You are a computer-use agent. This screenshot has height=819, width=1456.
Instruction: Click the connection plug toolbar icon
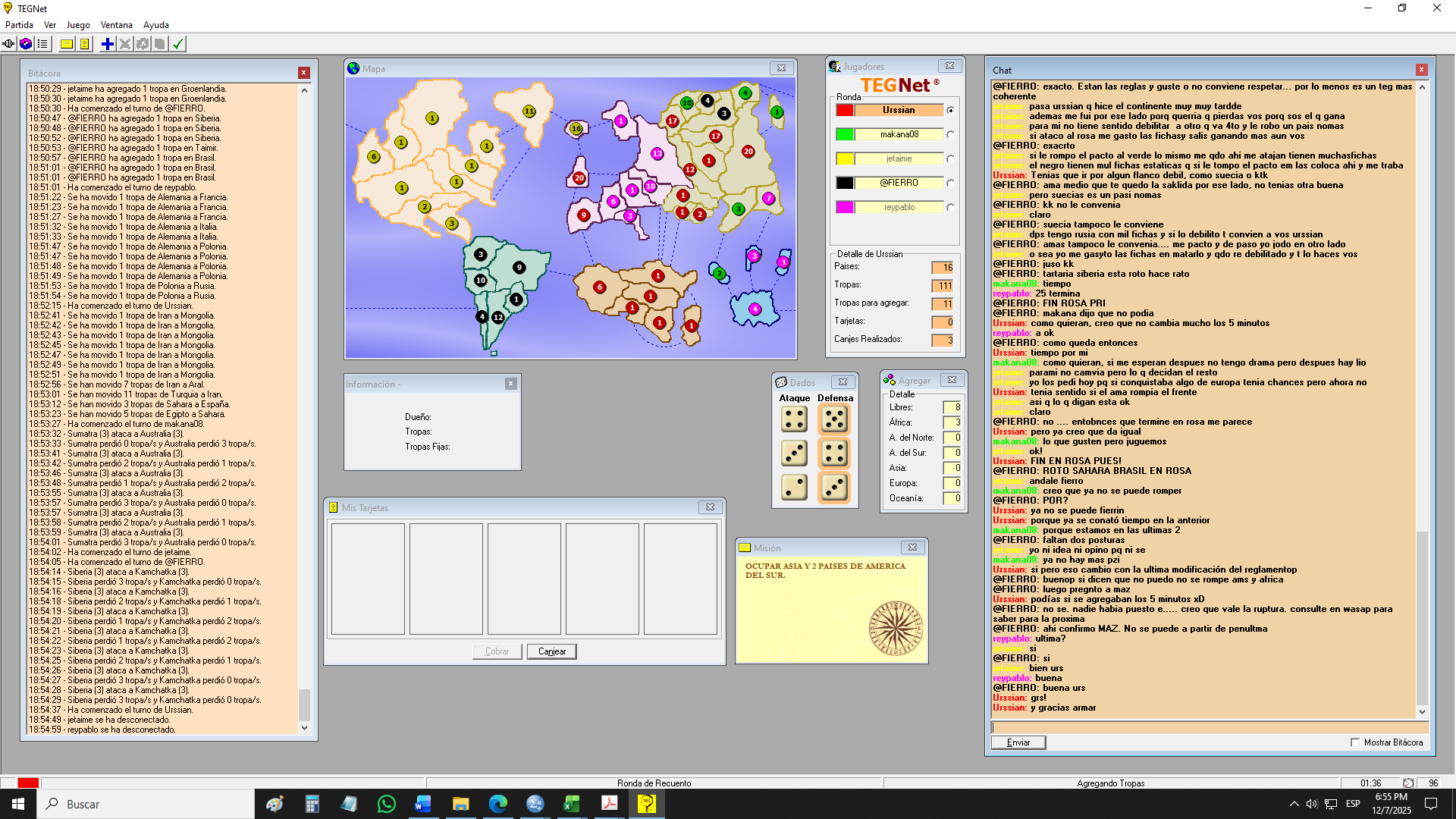pos(9,44)
